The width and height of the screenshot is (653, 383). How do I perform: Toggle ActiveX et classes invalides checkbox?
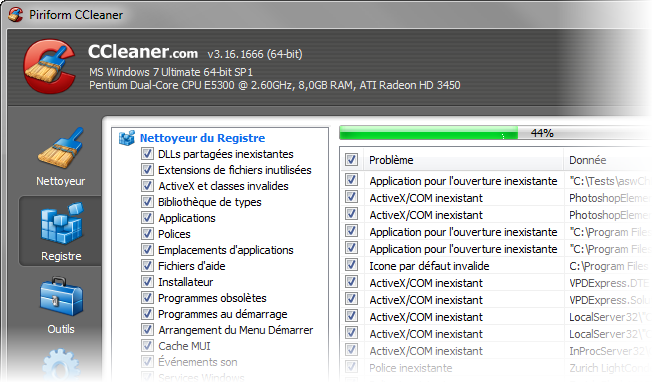(x=147, y=186)
